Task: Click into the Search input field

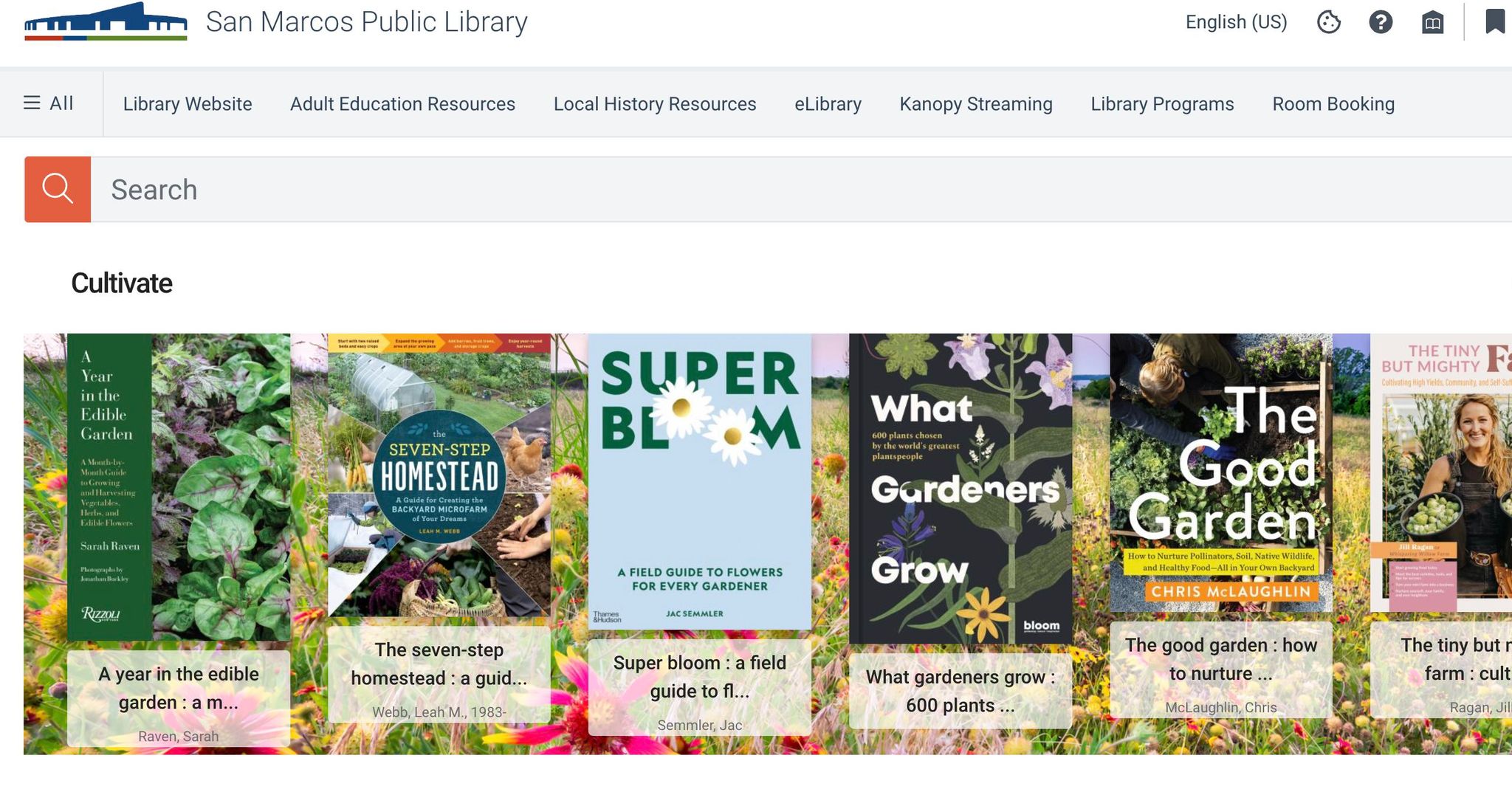Action: [x=801, y=190]
